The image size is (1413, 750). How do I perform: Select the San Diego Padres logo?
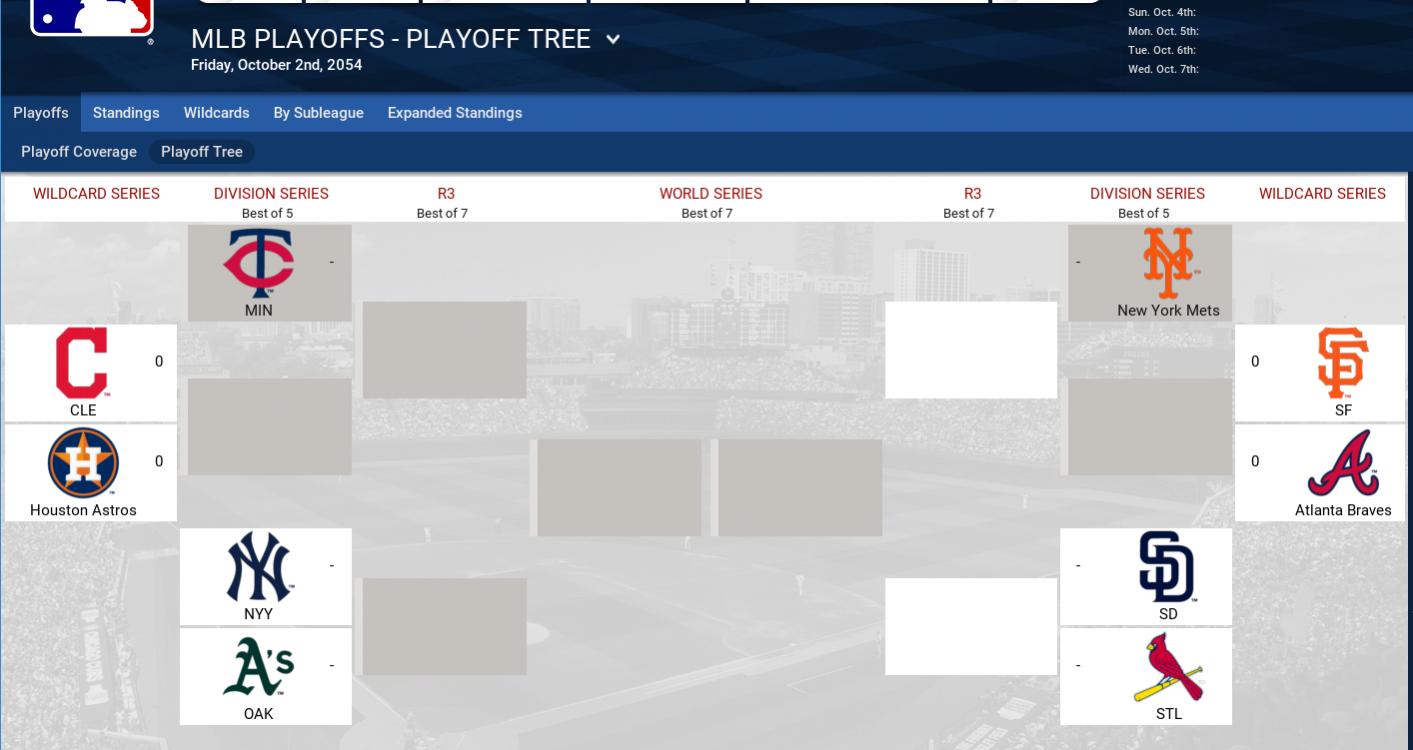click(x=1167, y=567)
